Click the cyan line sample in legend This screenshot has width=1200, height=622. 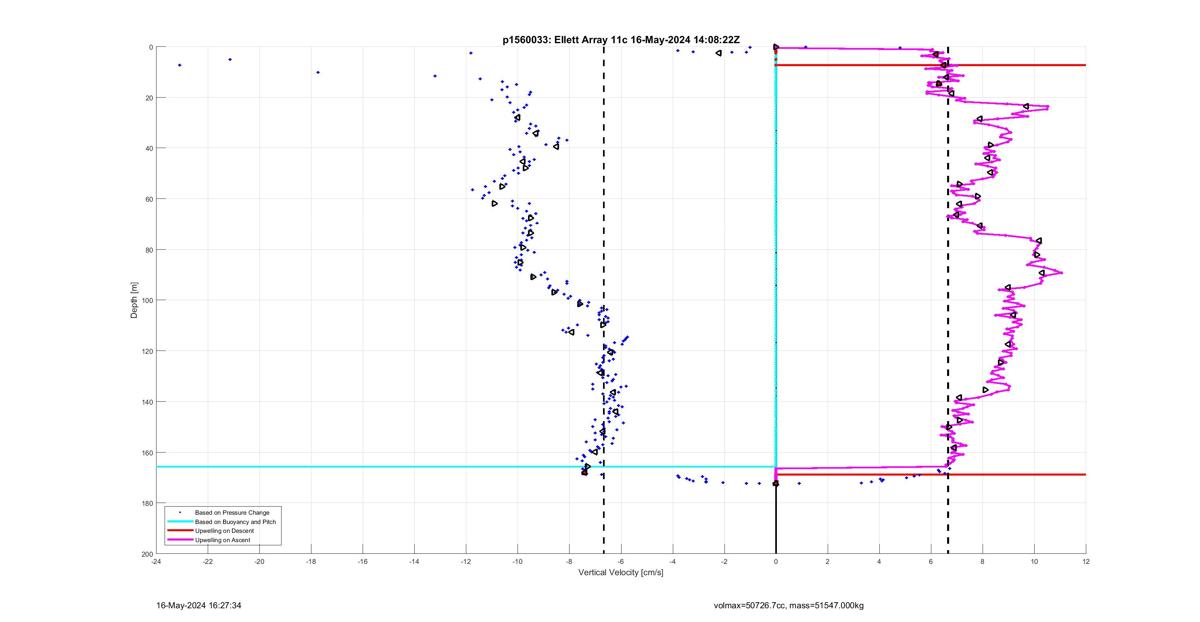coord(180,522)
